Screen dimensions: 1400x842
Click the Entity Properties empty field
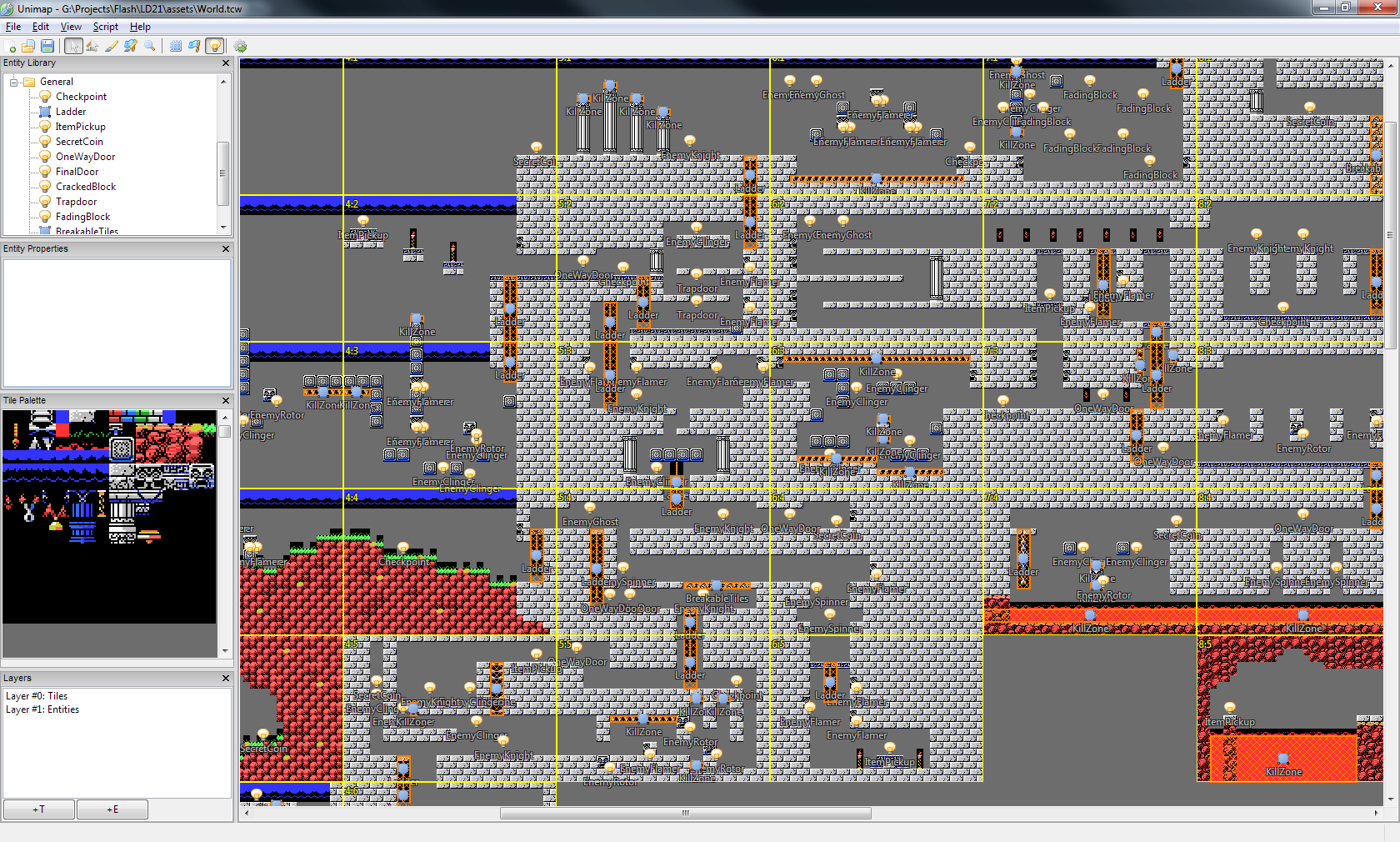coord(117,323)
